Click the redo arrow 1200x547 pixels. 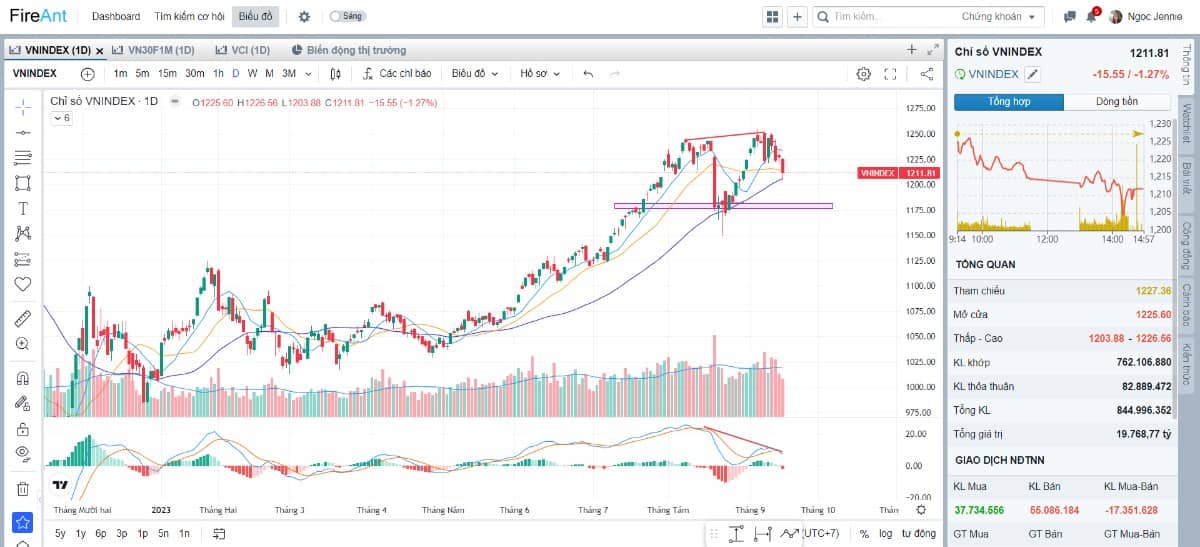(x=615, y=73)
